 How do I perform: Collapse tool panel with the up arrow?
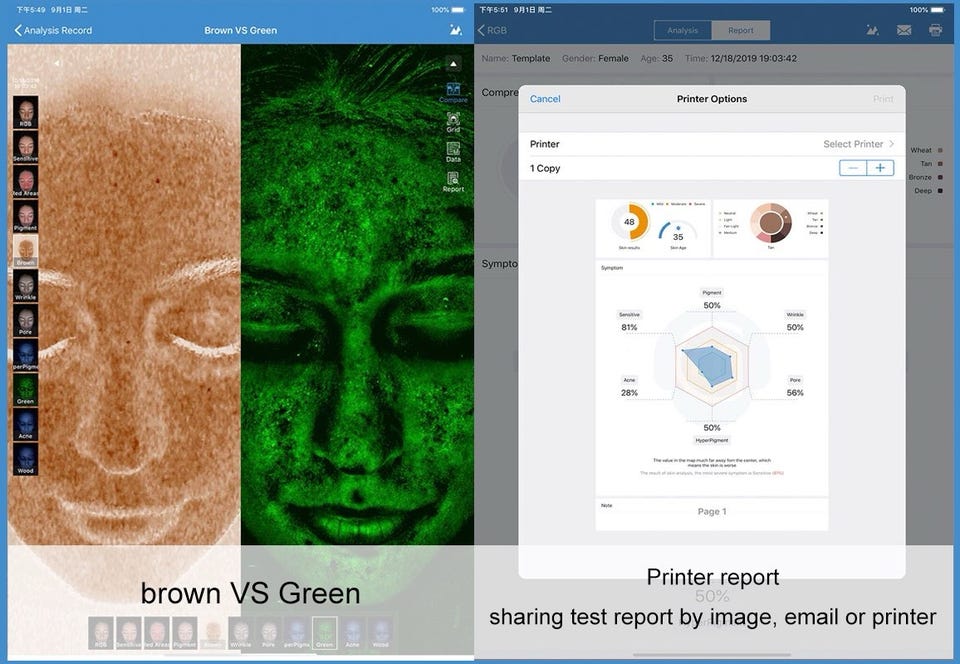[453, 64]
